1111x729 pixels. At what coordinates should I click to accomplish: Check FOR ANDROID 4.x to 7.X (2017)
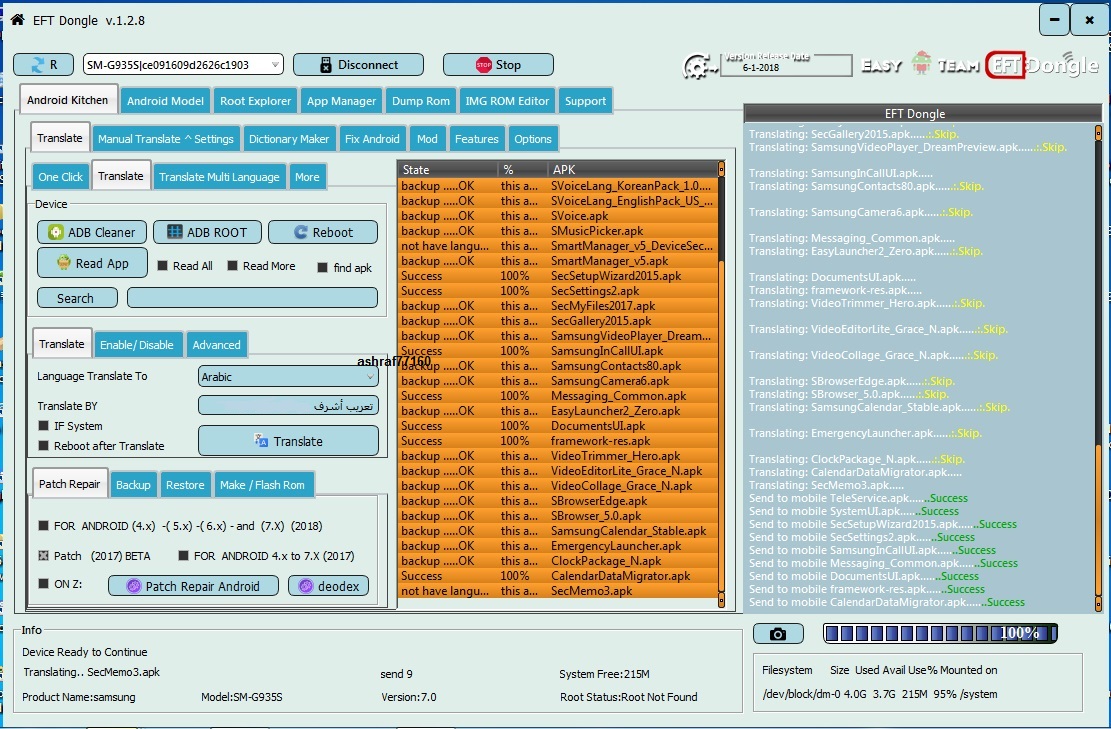pos(184,555)
